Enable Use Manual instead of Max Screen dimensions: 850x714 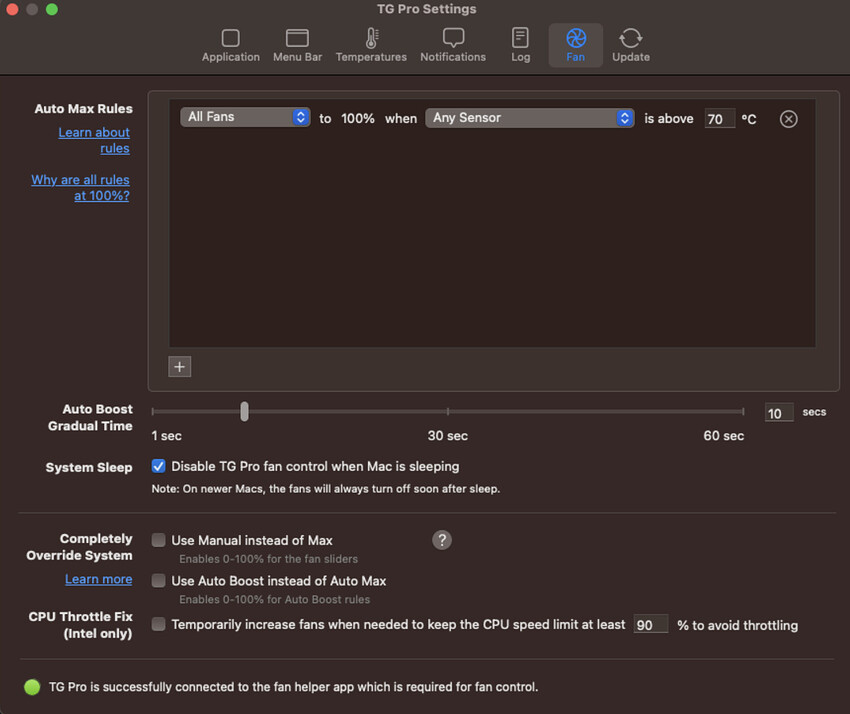click(x=158, y=540)
